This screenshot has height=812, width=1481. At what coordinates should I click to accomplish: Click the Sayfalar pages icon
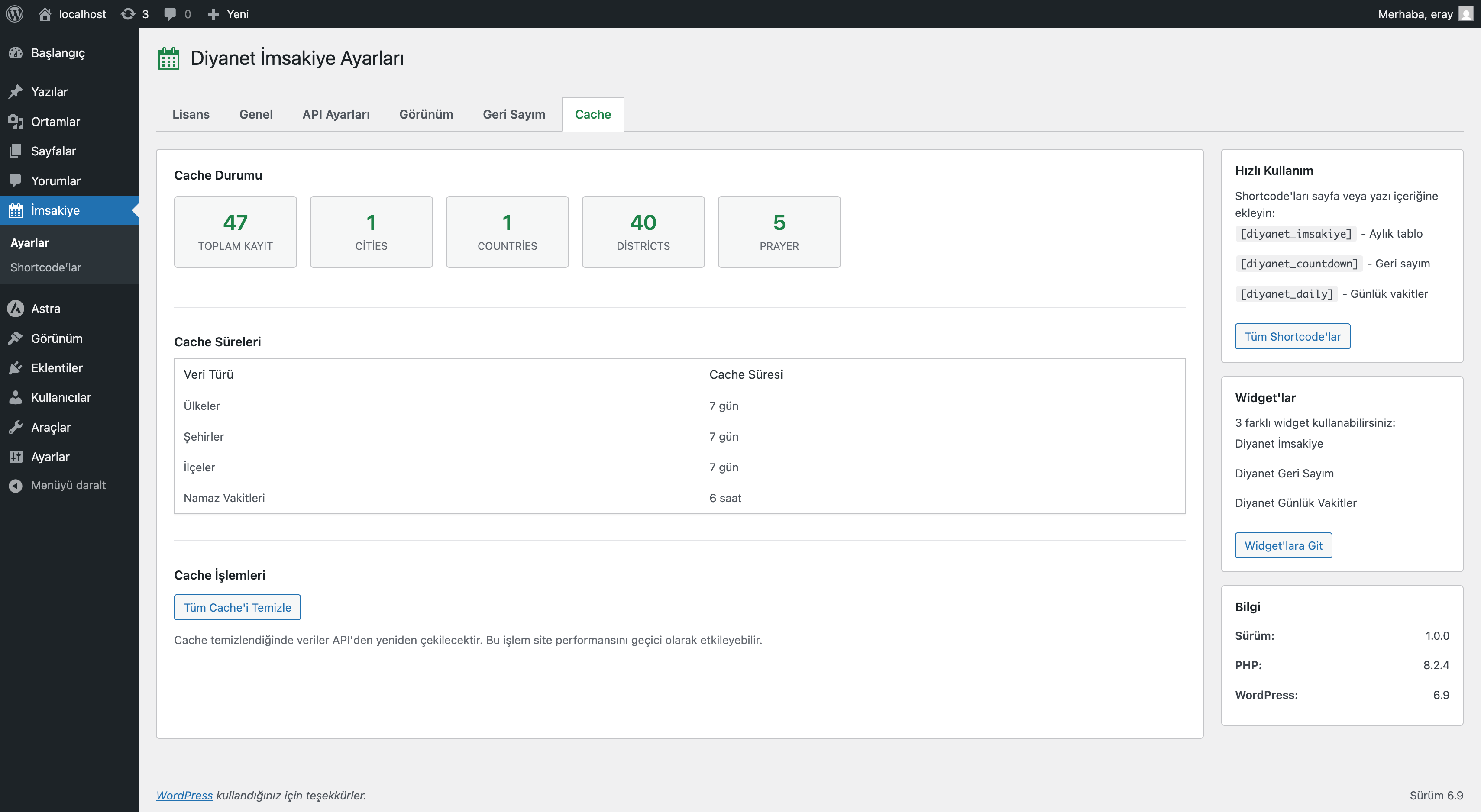(x=16, y=151)
